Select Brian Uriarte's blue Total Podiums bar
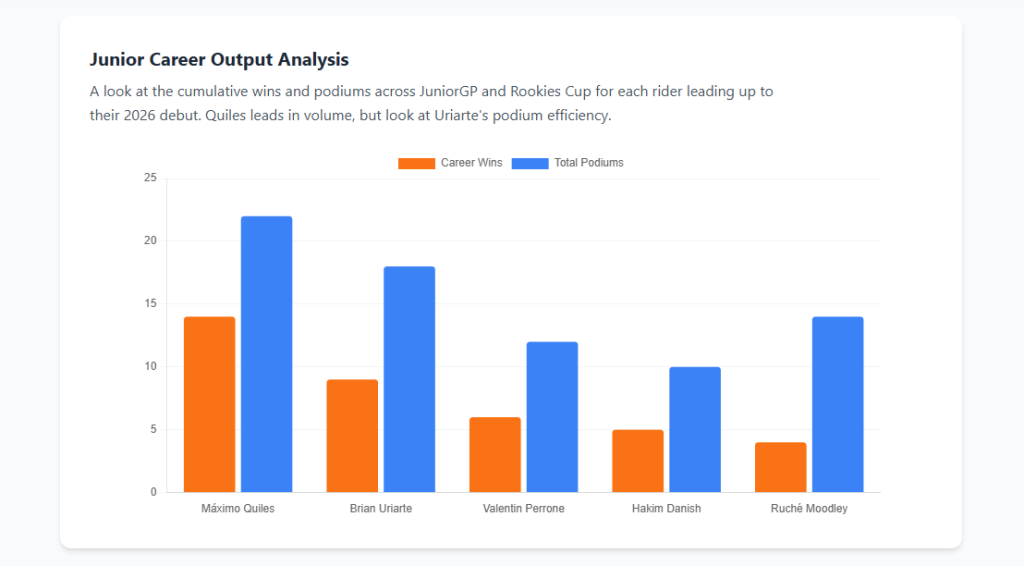Screen dimensions: 1024x566 coord(409,379)
